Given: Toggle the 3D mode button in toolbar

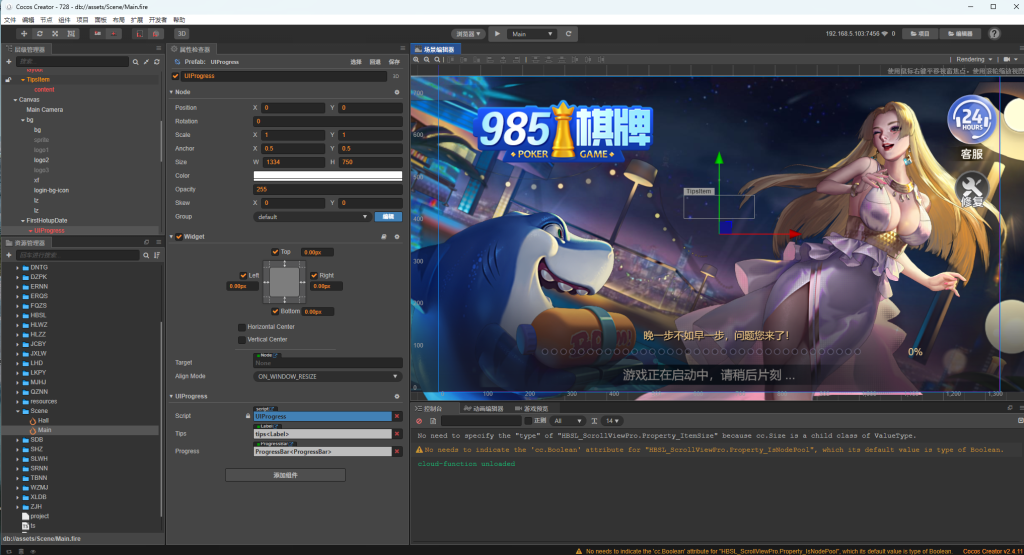Looking at the screenshot, I should [182, 34].
